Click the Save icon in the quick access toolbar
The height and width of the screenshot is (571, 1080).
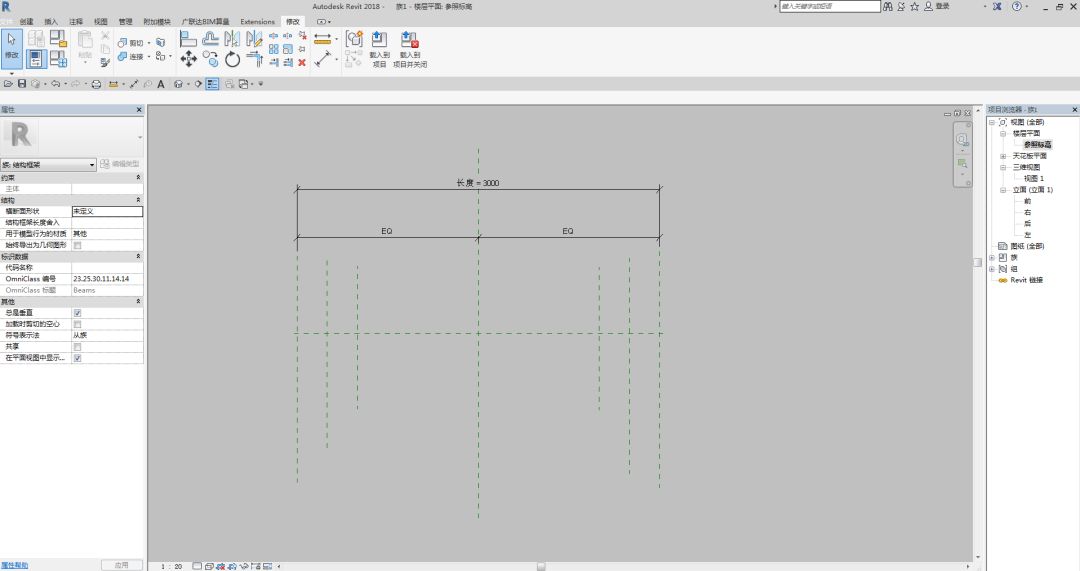22,84
